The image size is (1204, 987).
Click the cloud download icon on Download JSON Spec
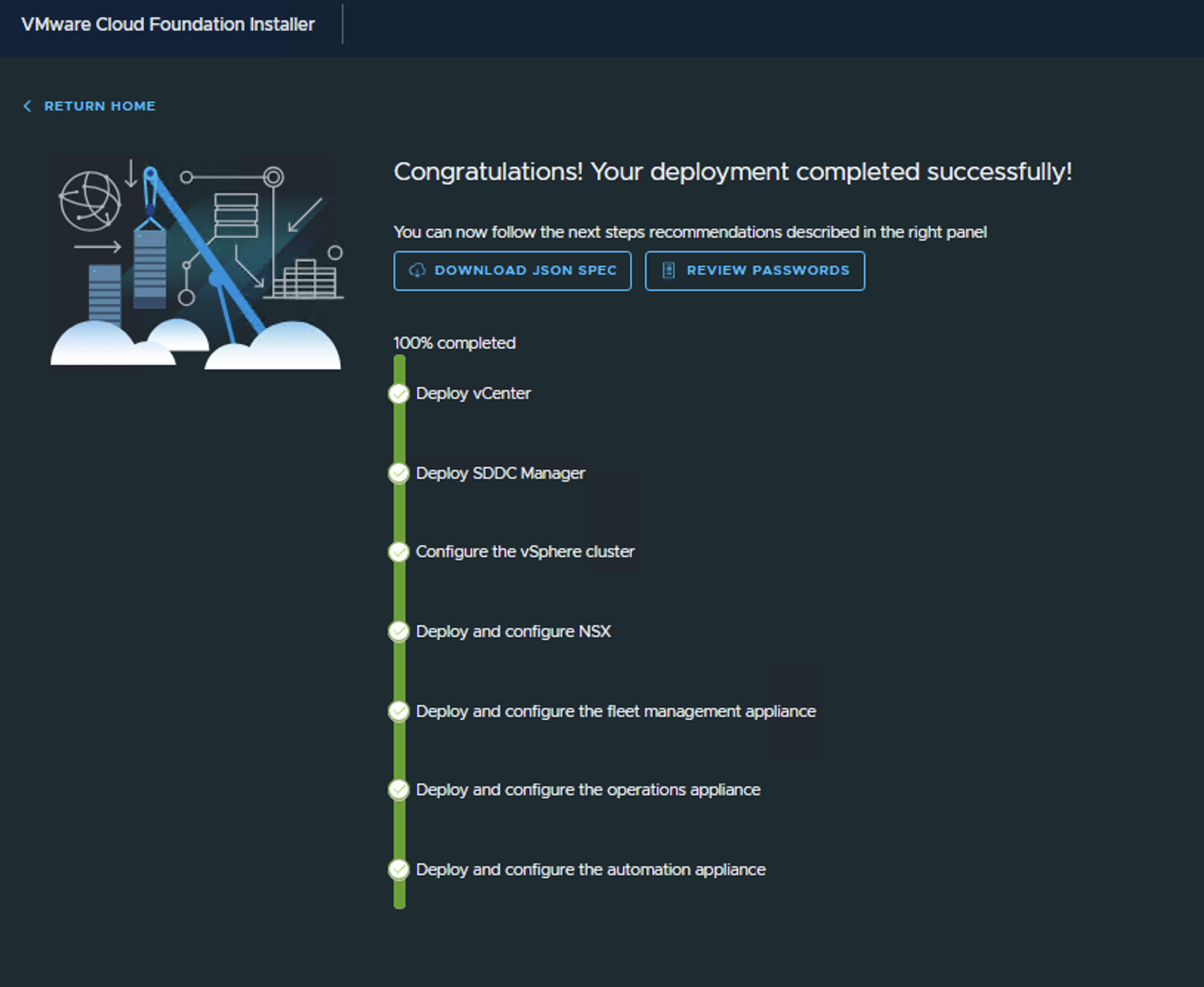coord(418,271)
